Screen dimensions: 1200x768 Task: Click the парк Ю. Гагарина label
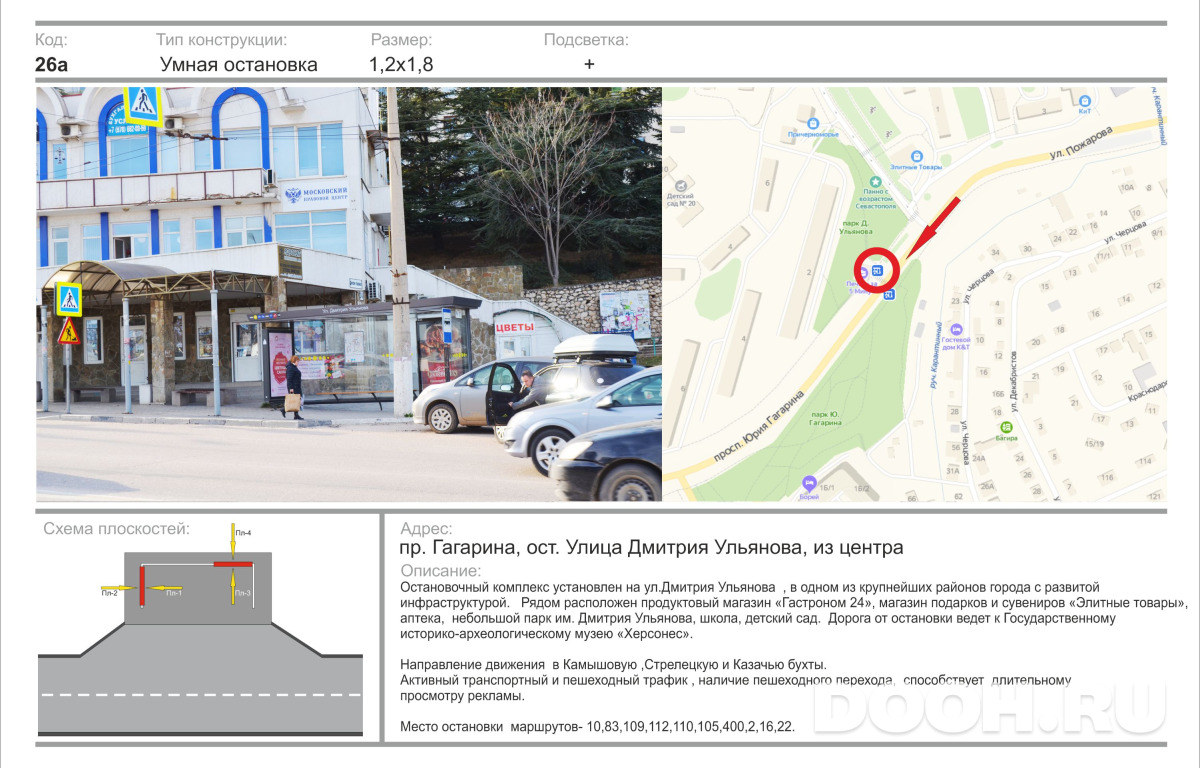point(825,418)
